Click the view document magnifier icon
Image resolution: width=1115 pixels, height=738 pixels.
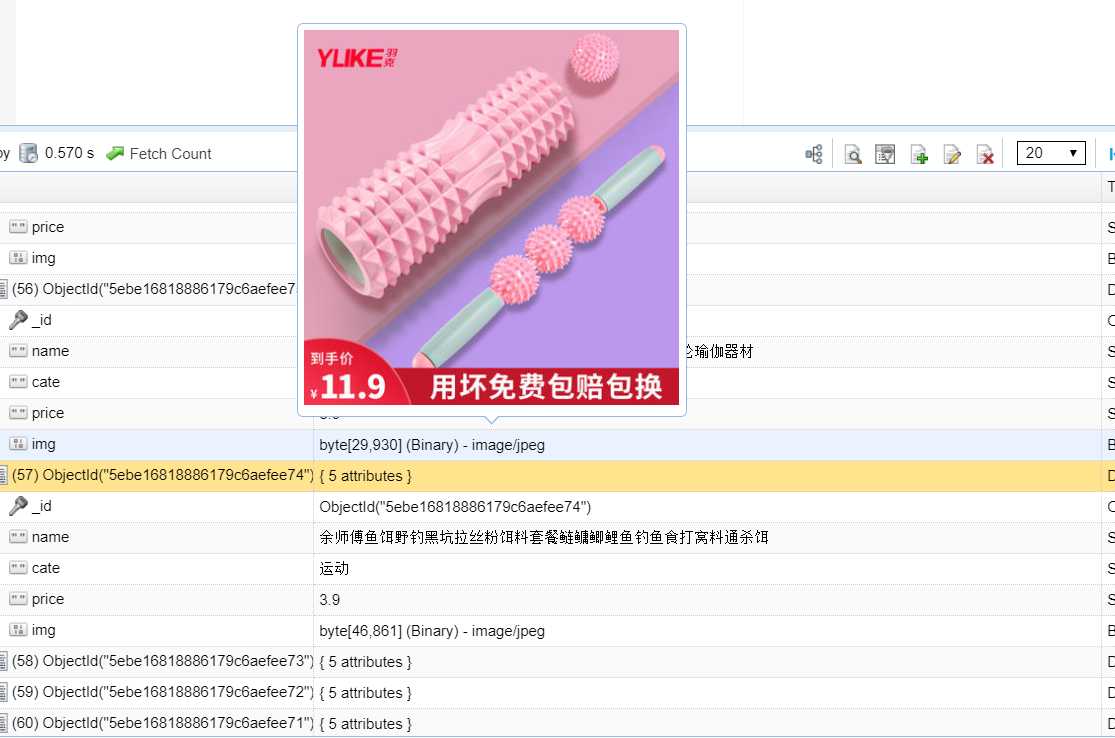click(x=853, y=154)
